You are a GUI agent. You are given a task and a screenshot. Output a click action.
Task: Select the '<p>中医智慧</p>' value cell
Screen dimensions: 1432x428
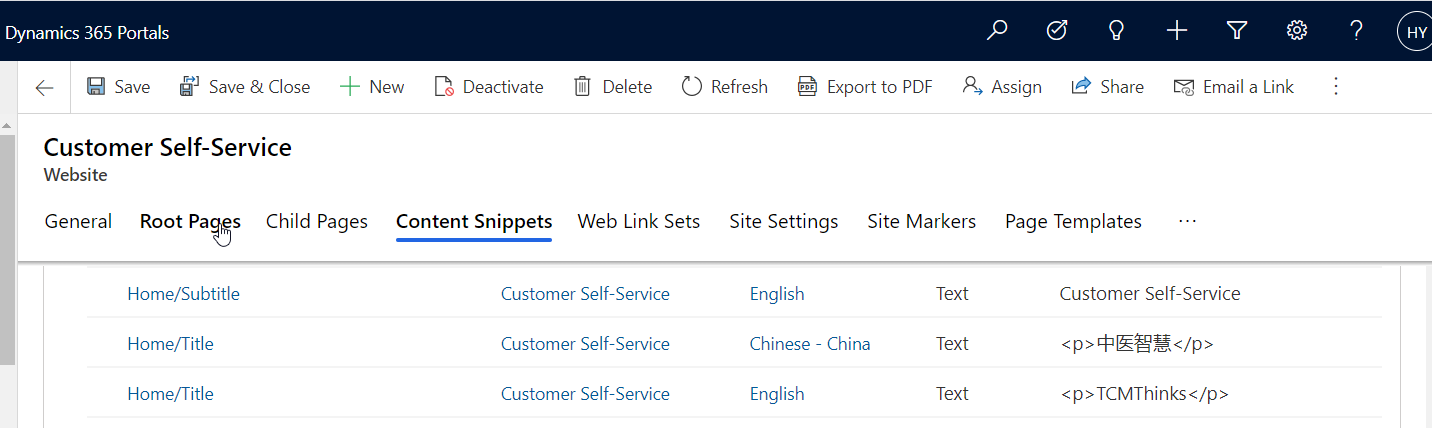[1137, 344]
